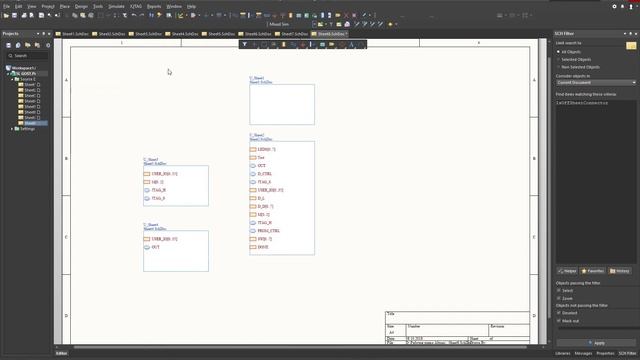This screenshot has width=640, height=360.
Task: Open the SCH Filter panel options dropdown arrow
Action: click(625, 34)
